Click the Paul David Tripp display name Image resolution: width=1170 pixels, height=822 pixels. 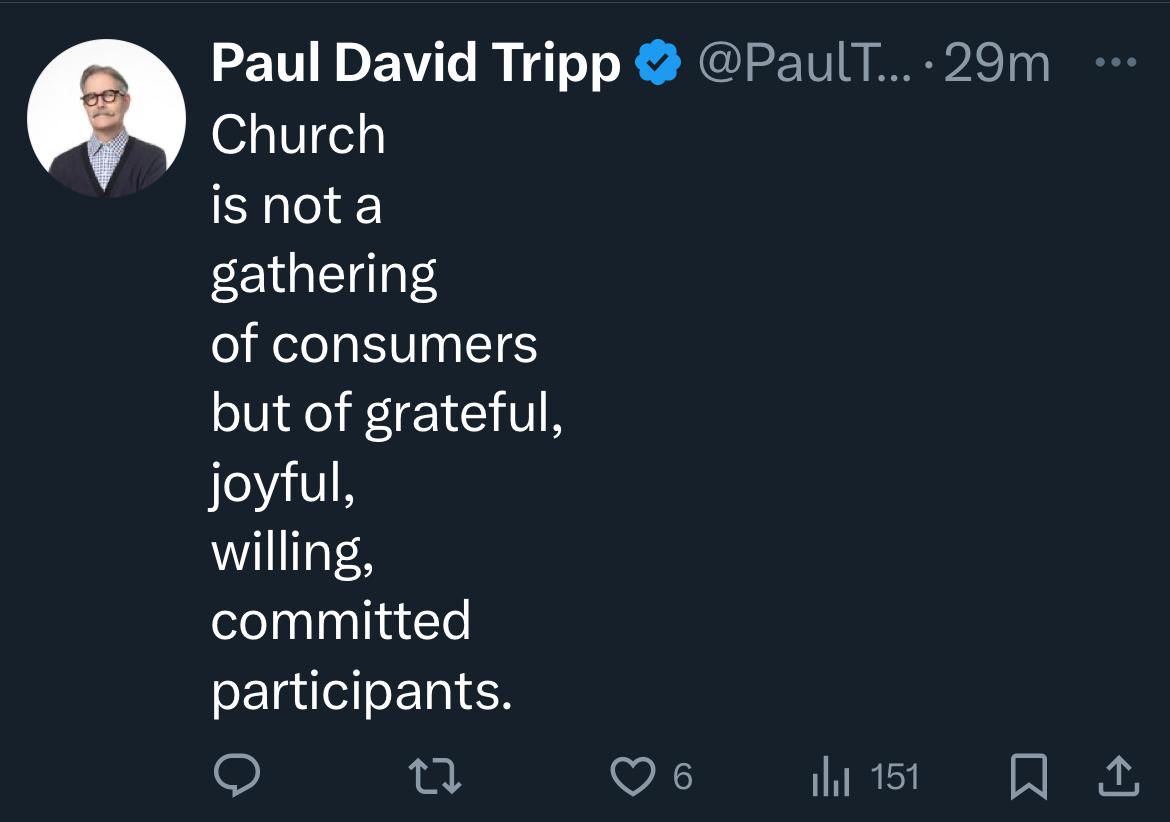[415, 66]
